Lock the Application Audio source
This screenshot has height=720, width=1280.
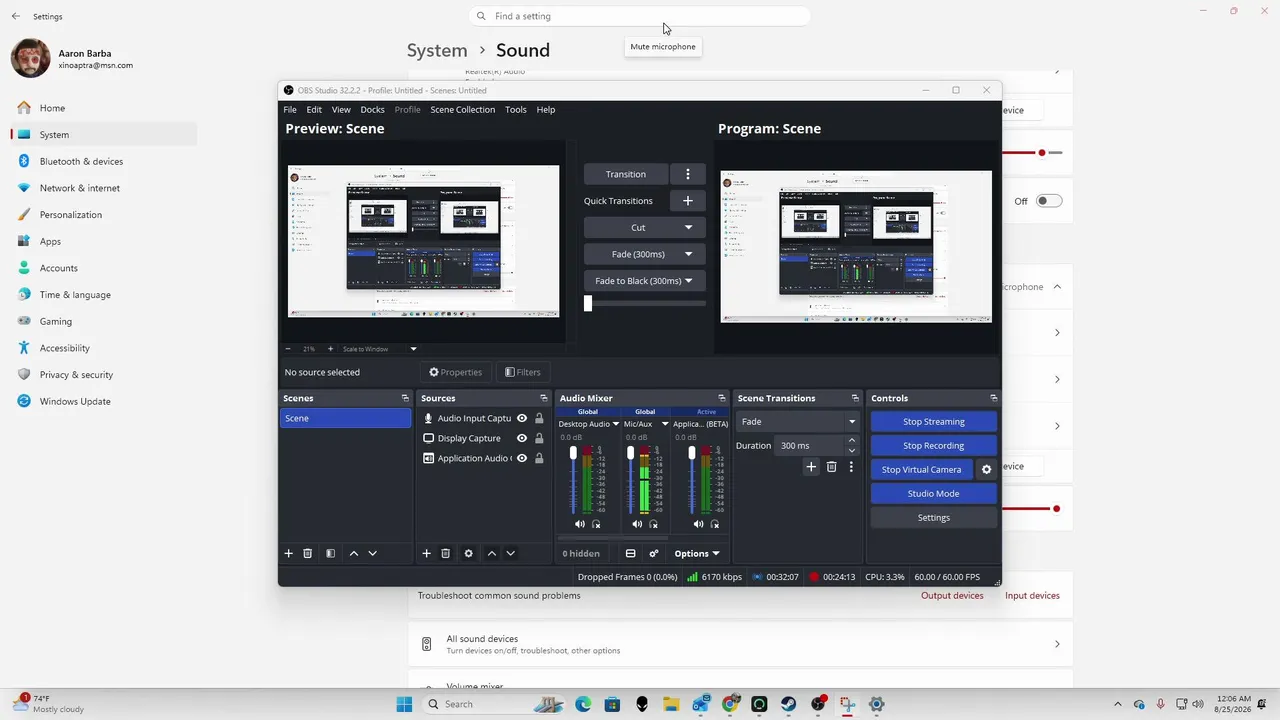tap(539, 458)
